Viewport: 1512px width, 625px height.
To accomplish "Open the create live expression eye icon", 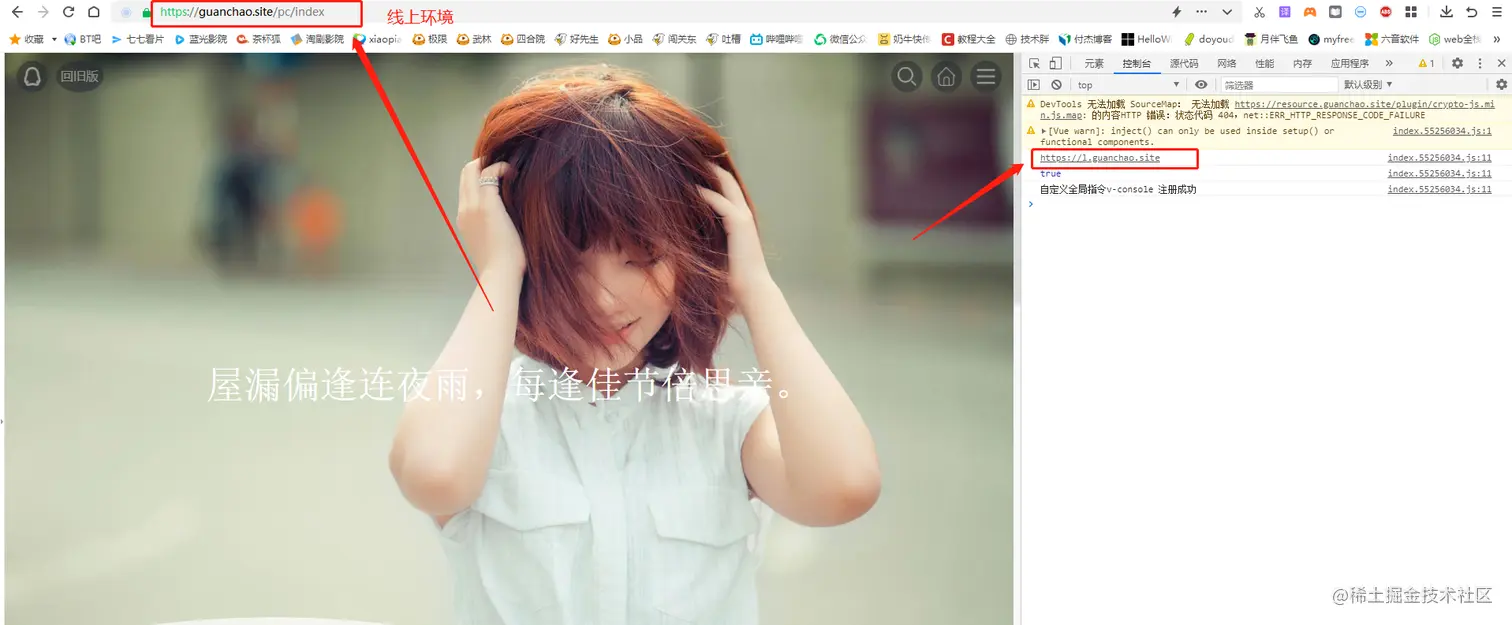I will click(1199, 84).
